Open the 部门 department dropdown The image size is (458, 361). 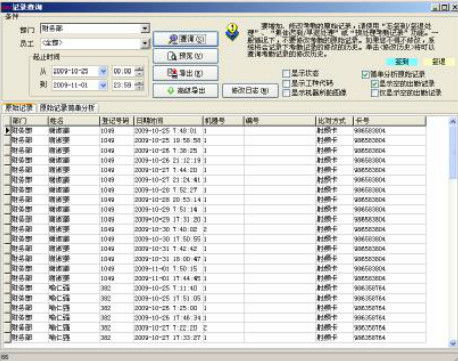tap(145, 29)
